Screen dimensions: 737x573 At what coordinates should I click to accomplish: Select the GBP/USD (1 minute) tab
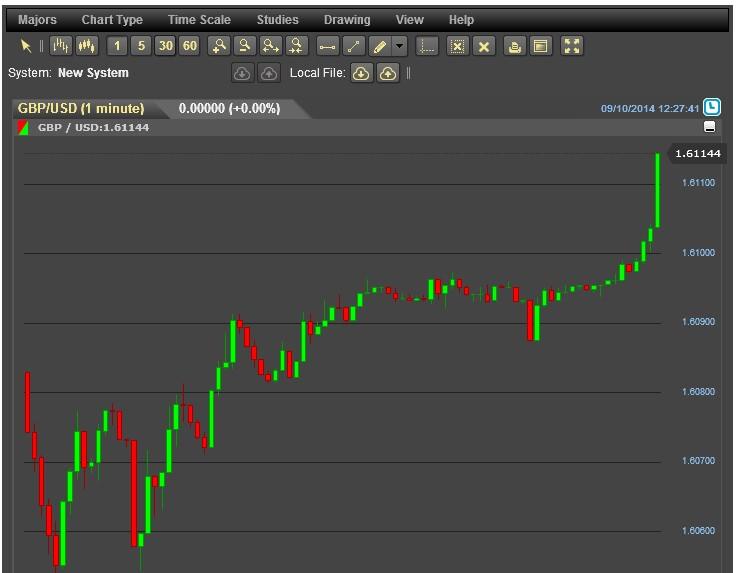(x=81, y=109)
